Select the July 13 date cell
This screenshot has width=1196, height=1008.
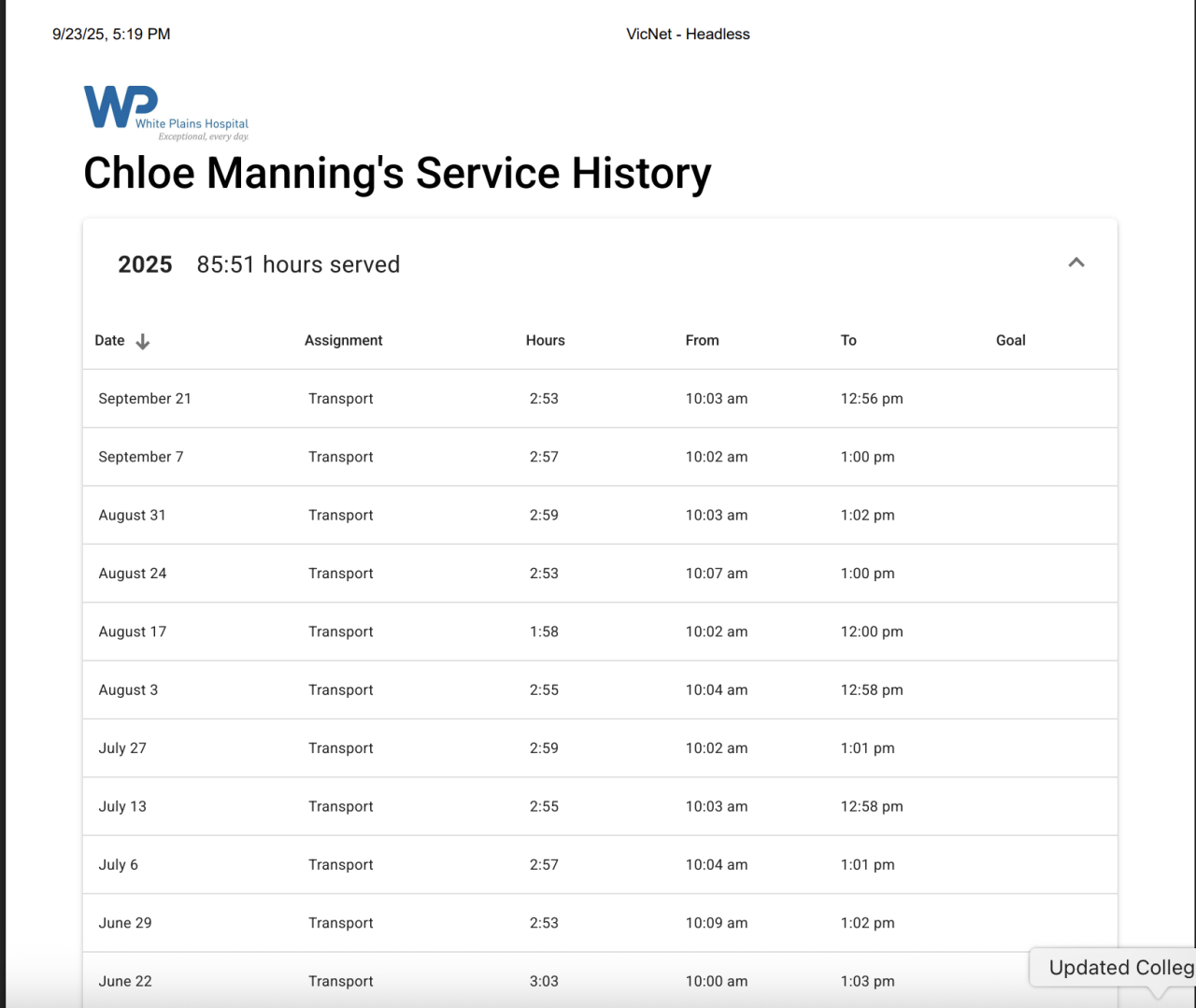click(x=122, y=806)
